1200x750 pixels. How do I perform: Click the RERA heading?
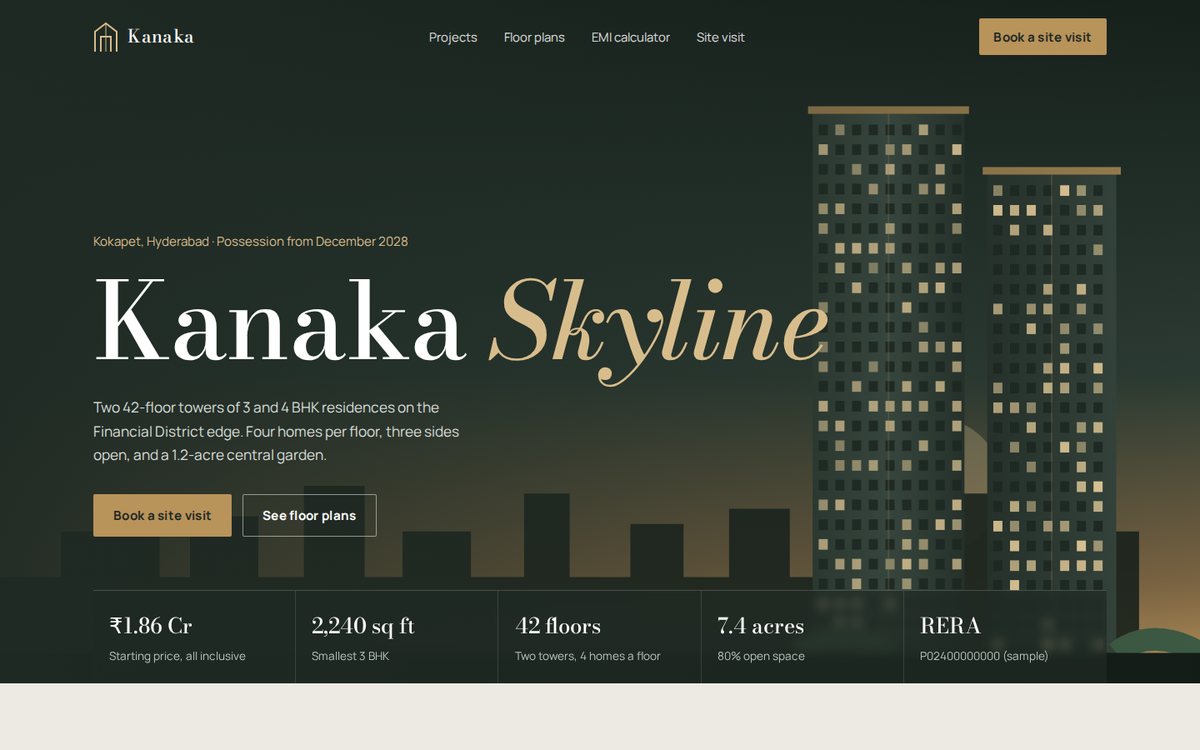[x=950, y=626]
